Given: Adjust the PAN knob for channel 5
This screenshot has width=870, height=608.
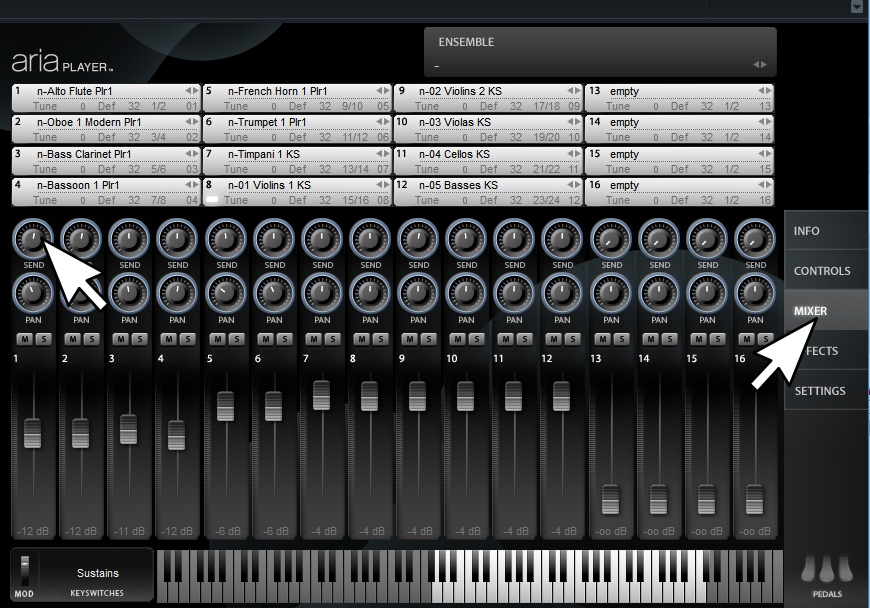Looking at the screenshot, I should pos(226,293).
